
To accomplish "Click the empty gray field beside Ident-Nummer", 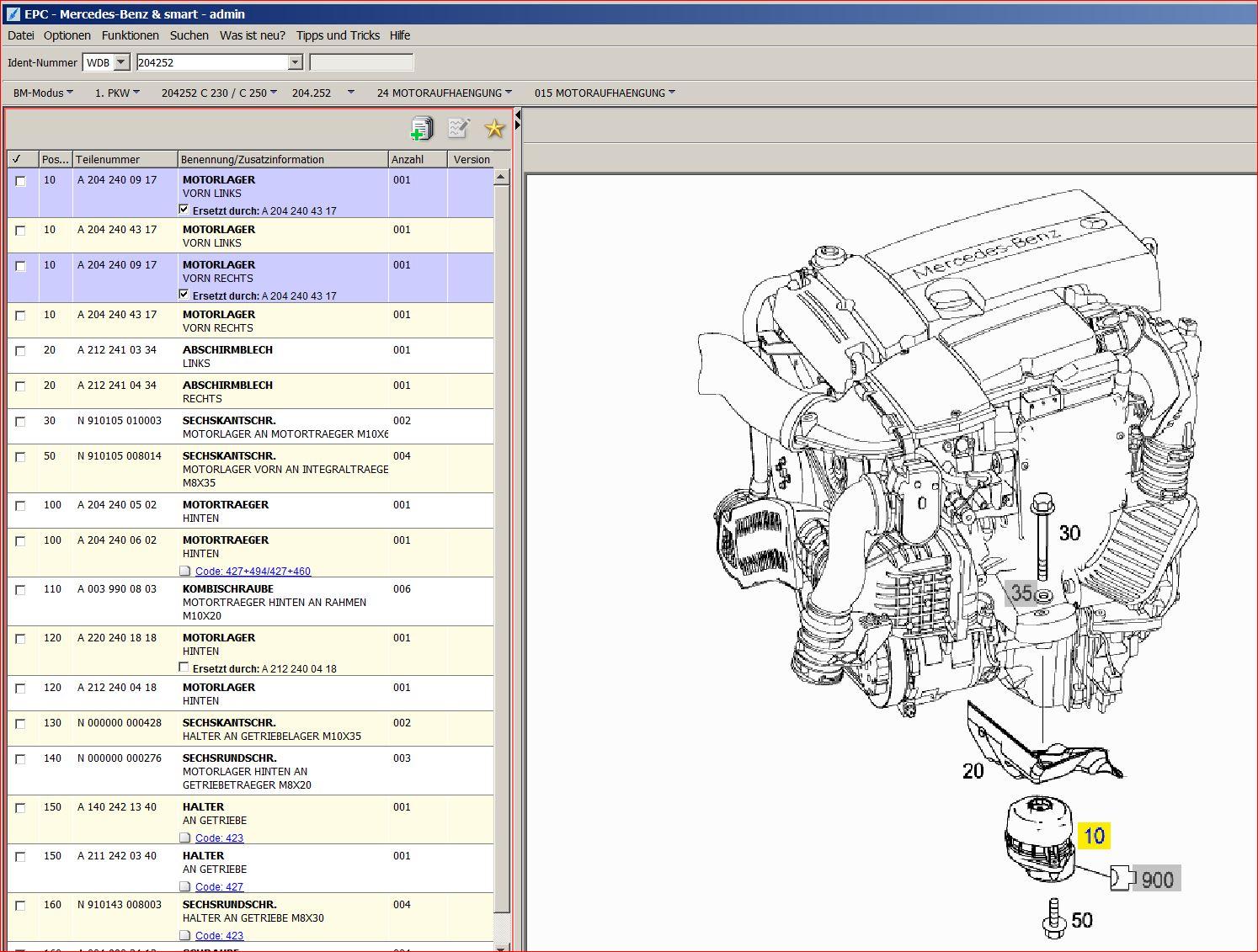I will [x=362, y=62].
